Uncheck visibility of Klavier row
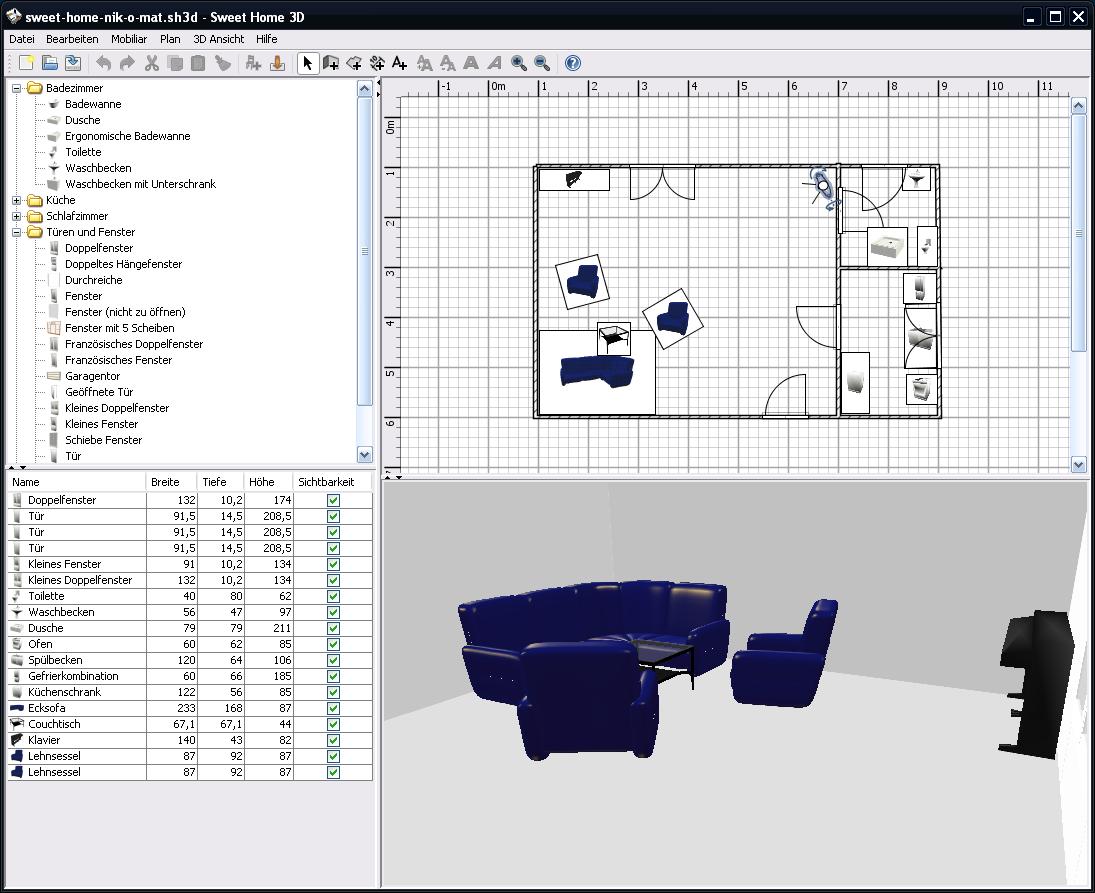This screenshot has width=1095, height=893. (333, 740)
